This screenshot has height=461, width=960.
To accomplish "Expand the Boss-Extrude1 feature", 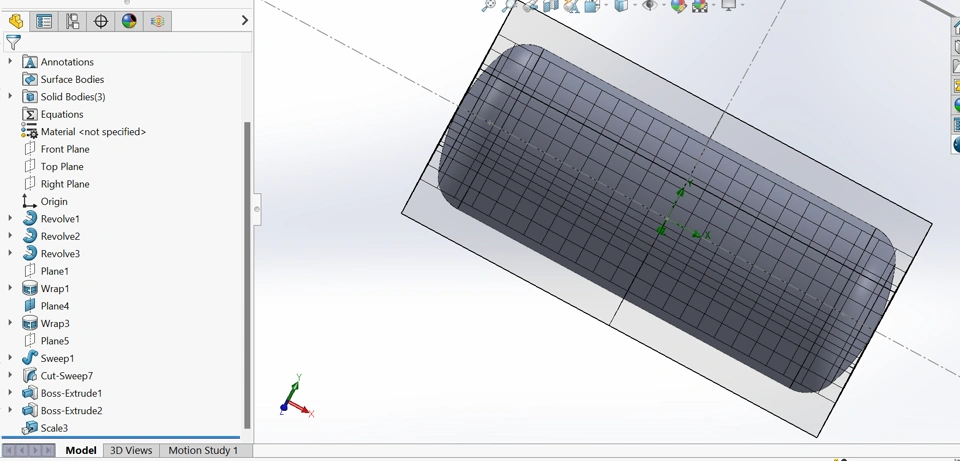I will coord(10,393).
